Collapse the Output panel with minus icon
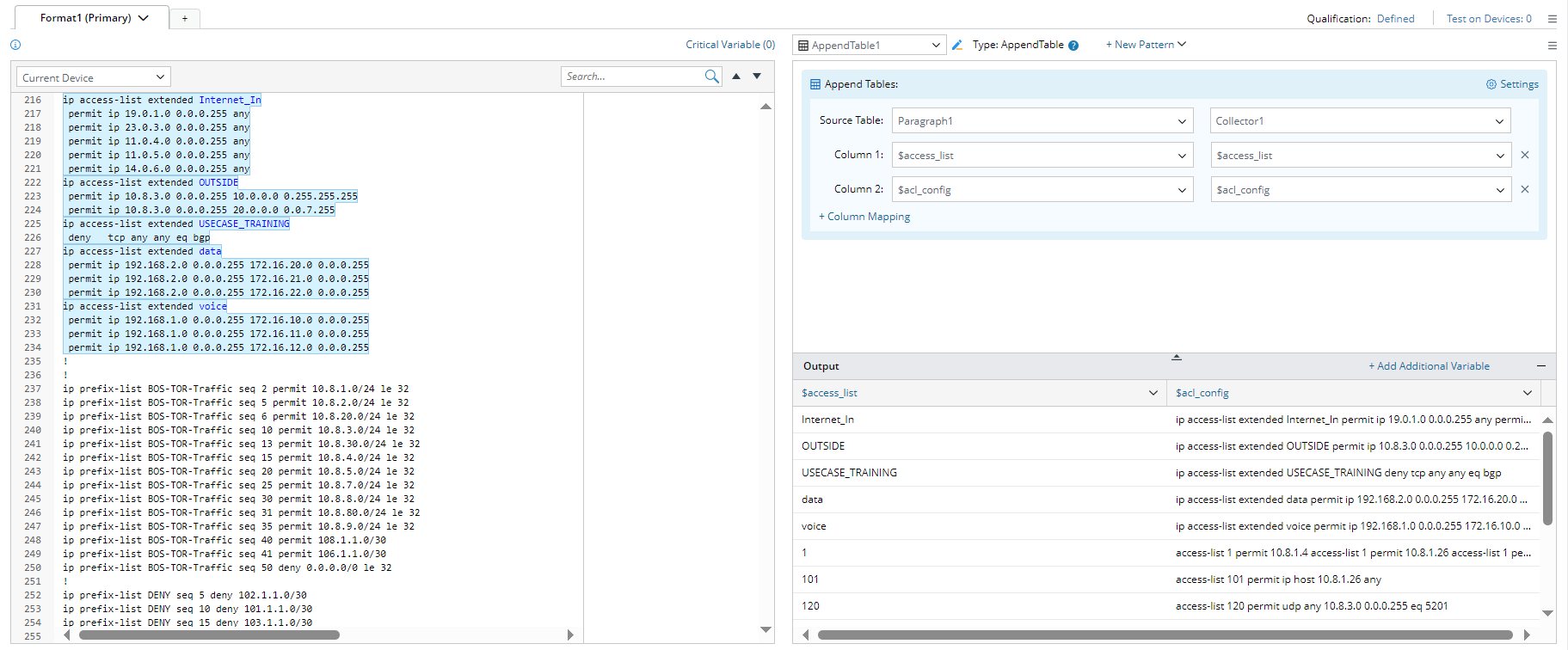The width and height of the screenshot is (1568, 650). pos(1541,366)
